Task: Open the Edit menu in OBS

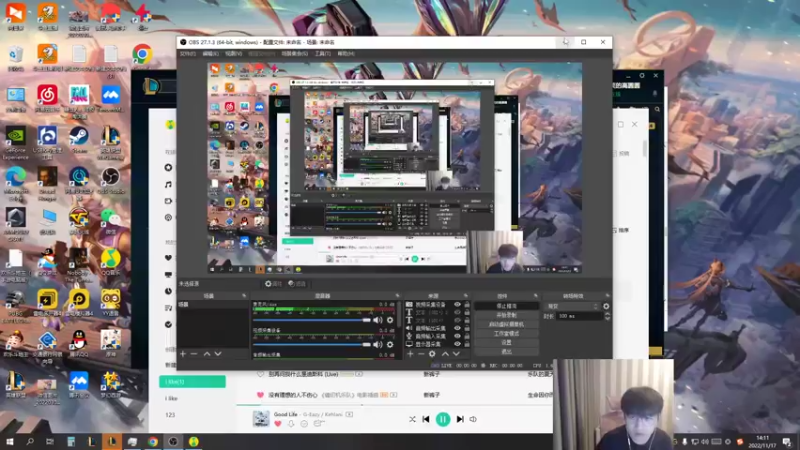Action: (211, 54)
